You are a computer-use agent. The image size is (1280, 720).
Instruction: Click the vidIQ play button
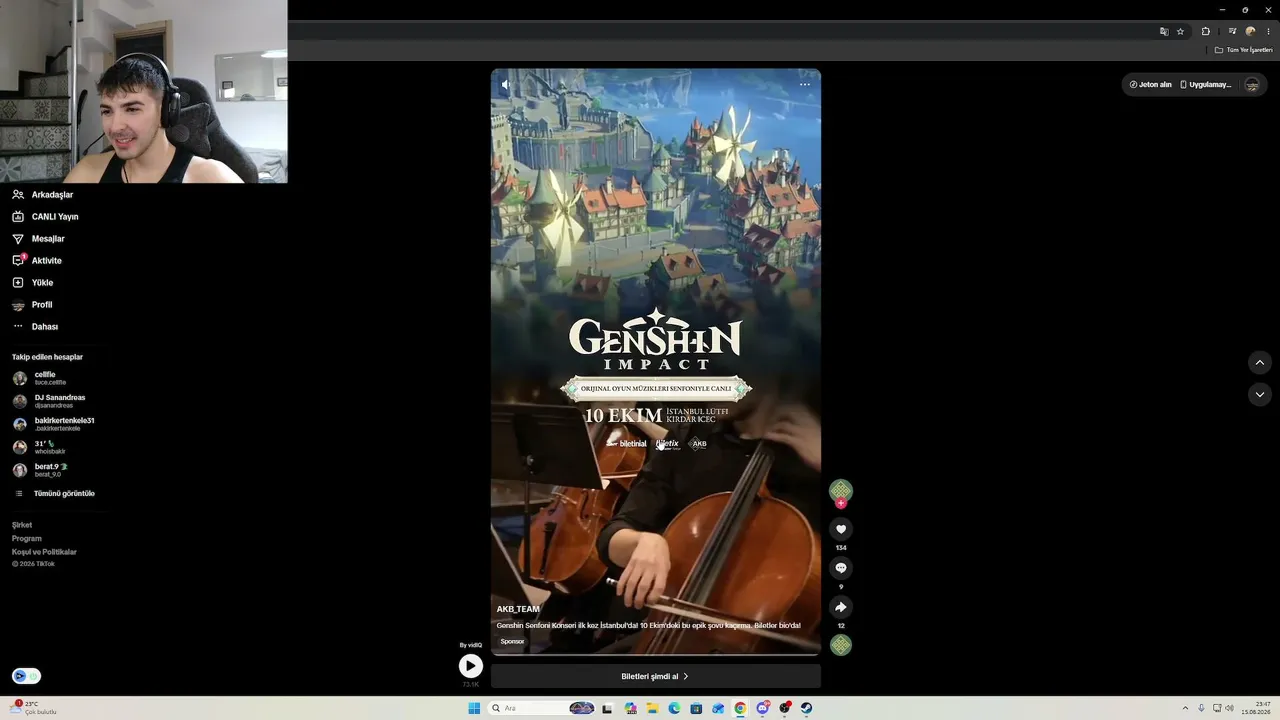pyautogui.click(x=470, y=666)
